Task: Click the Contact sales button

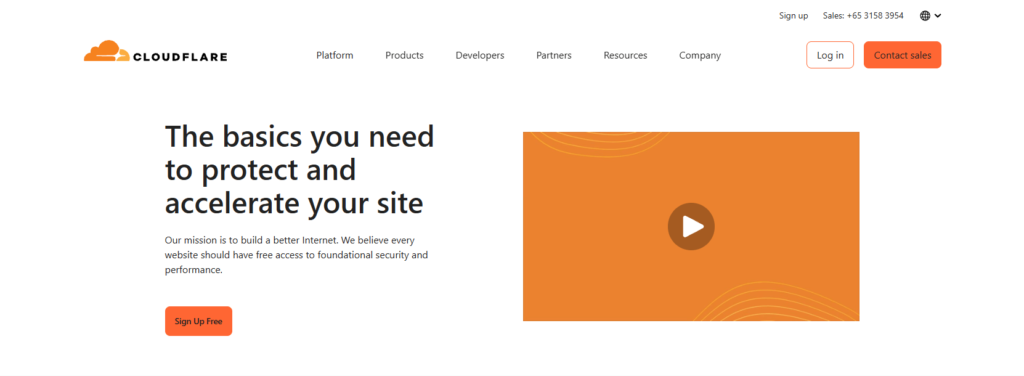Action: [x=903, y=55]
